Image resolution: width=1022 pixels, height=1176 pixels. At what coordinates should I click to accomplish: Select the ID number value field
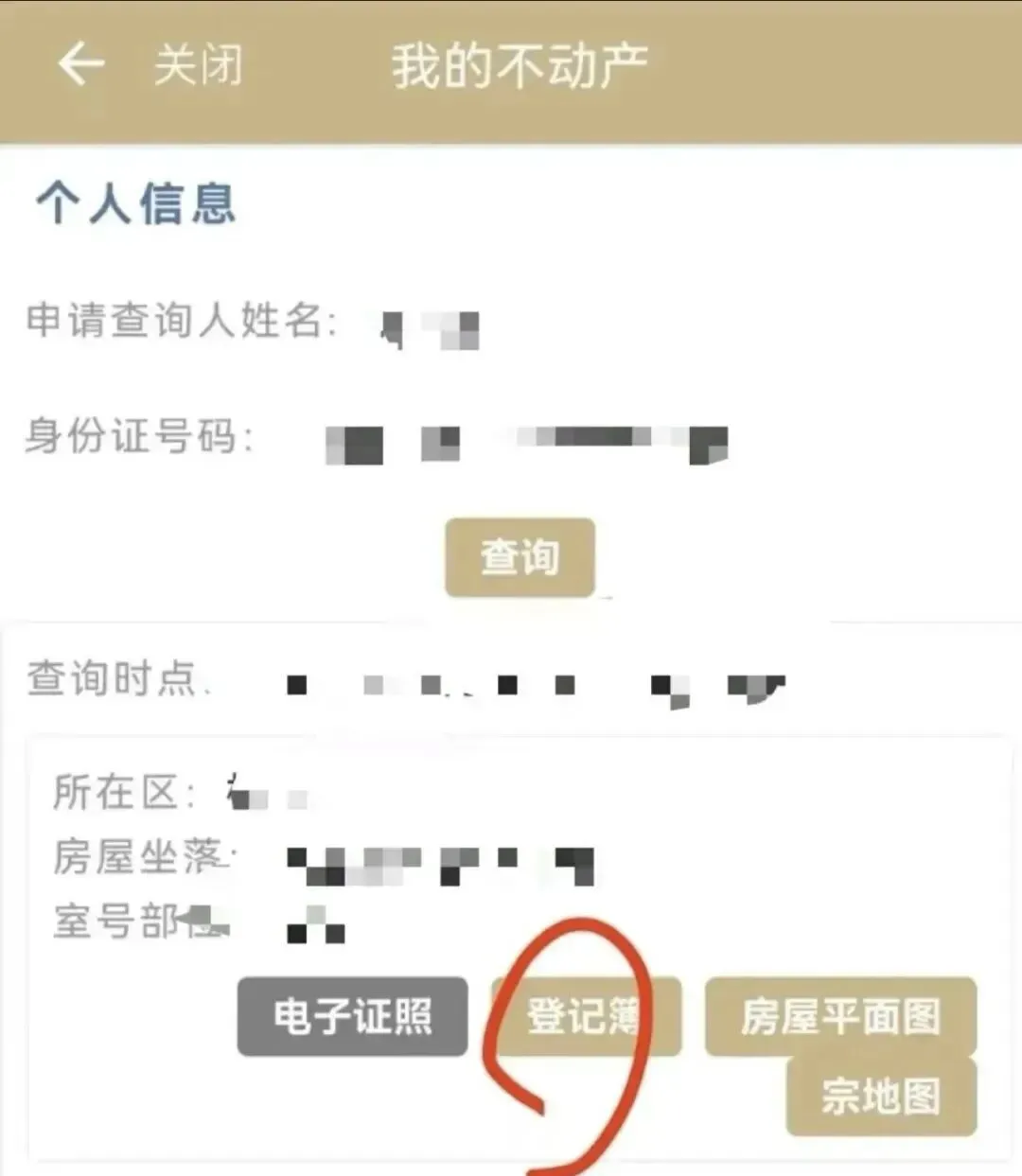tap(526, 443)
